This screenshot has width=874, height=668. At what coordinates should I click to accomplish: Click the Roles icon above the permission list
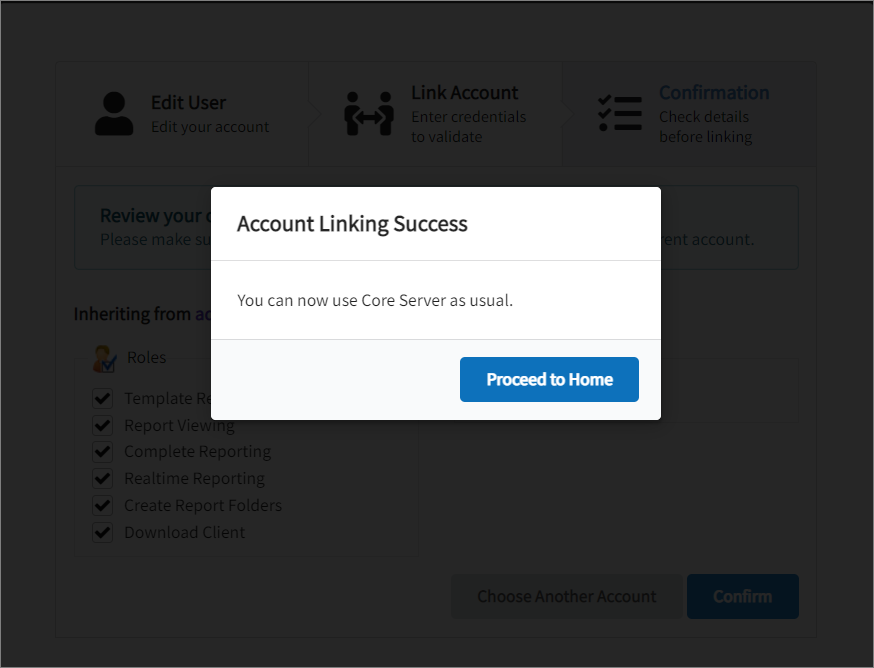(104, 358)
